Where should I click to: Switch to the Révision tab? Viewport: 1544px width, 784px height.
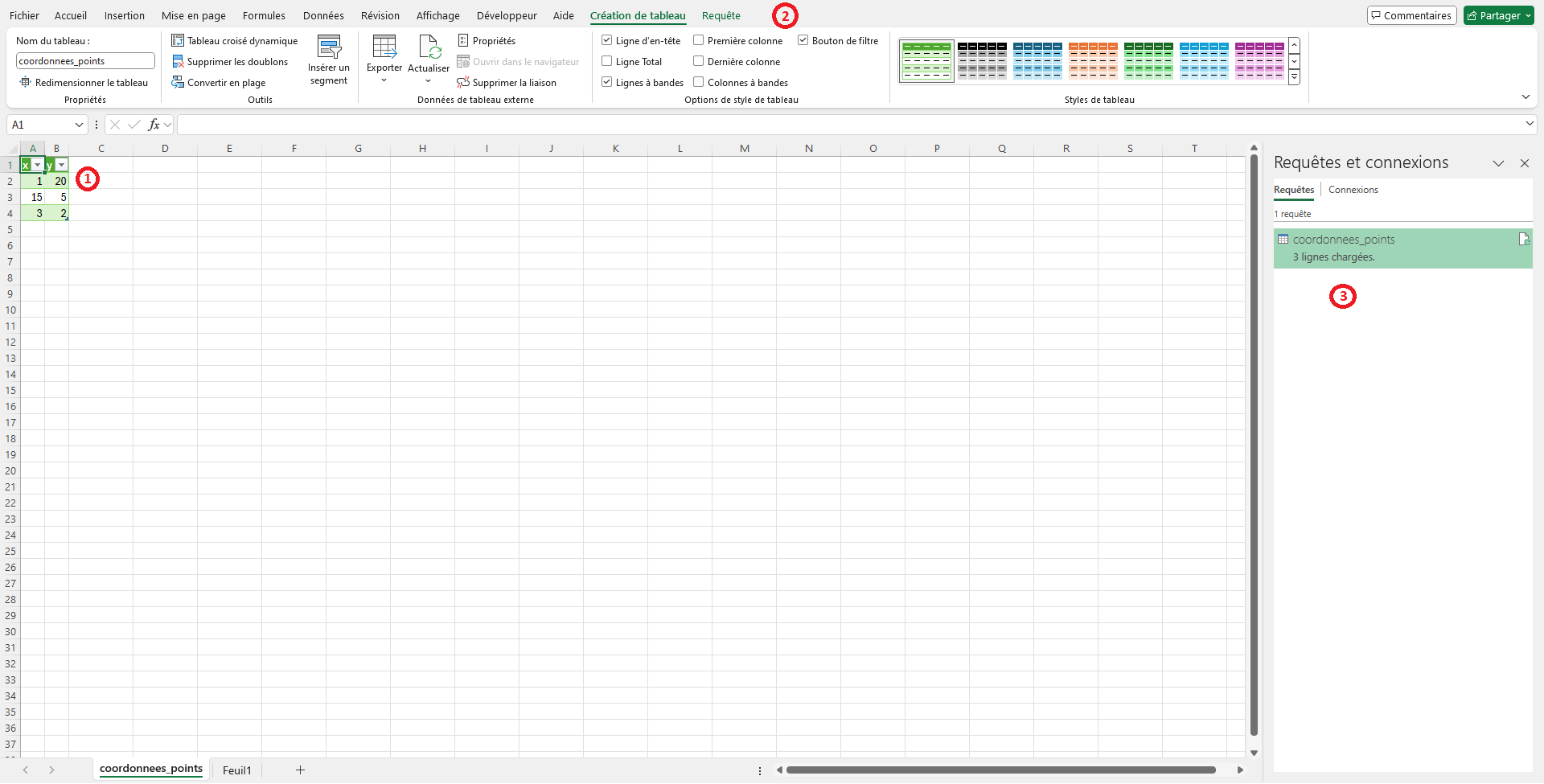tap(380, 15)
